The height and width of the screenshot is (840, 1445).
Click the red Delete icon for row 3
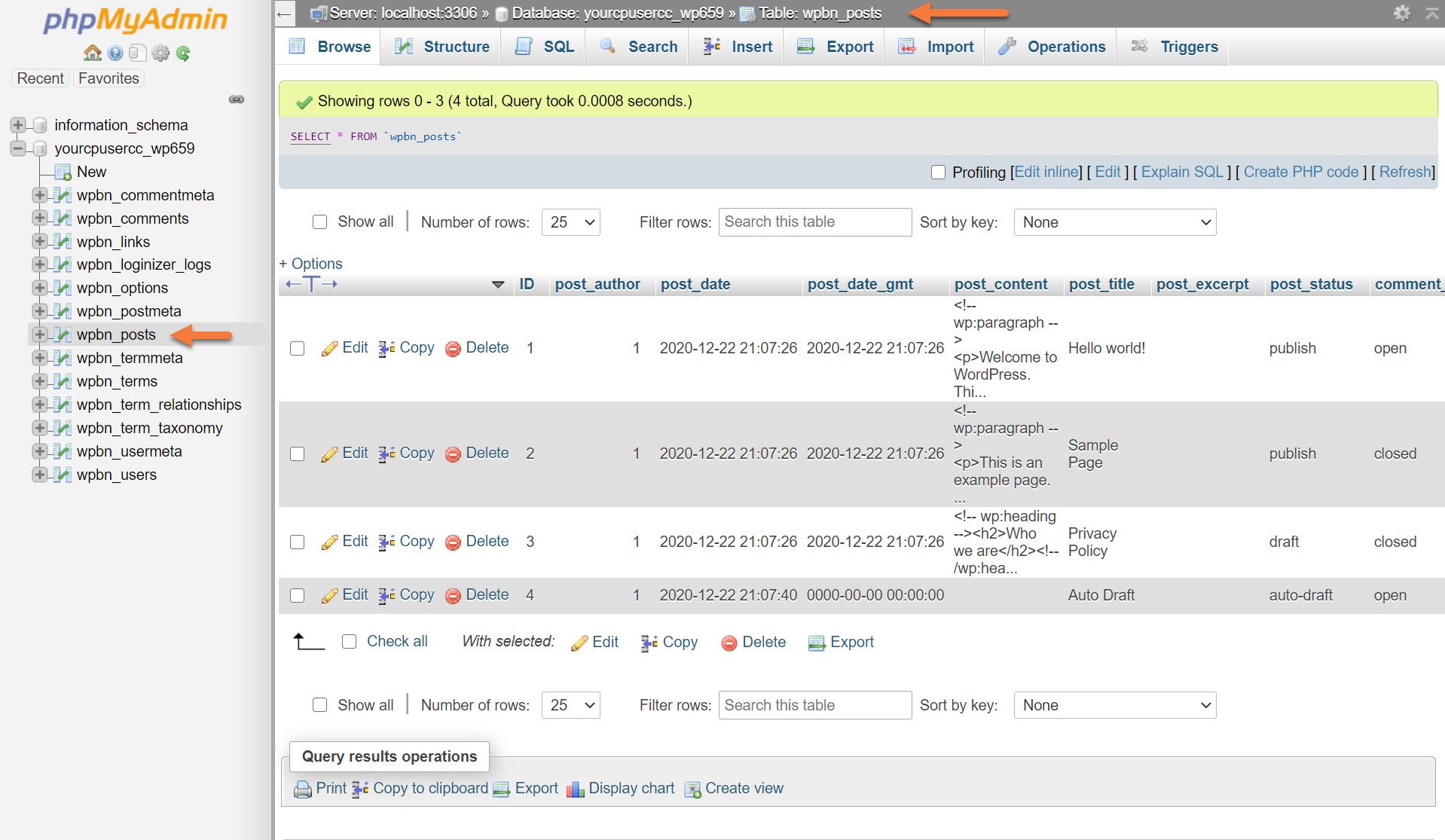tap(453, 542)
